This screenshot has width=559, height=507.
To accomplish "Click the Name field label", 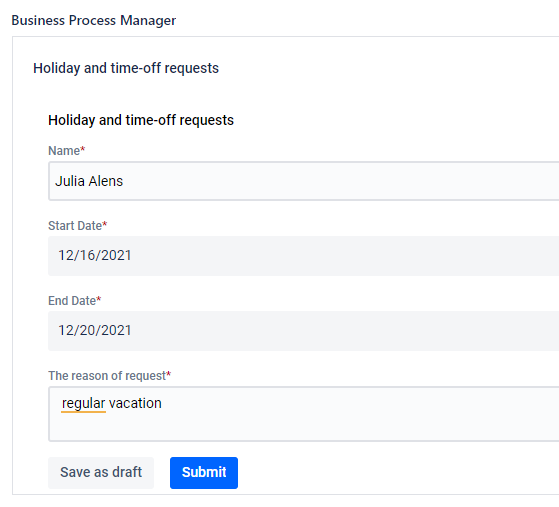I will click(64, 151).
